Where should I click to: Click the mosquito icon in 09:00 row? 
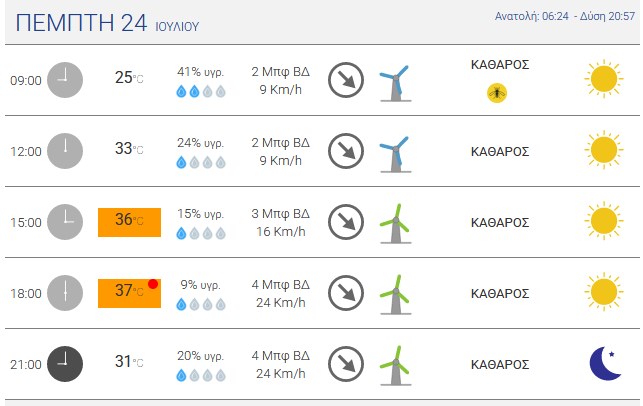click(497, 93)
